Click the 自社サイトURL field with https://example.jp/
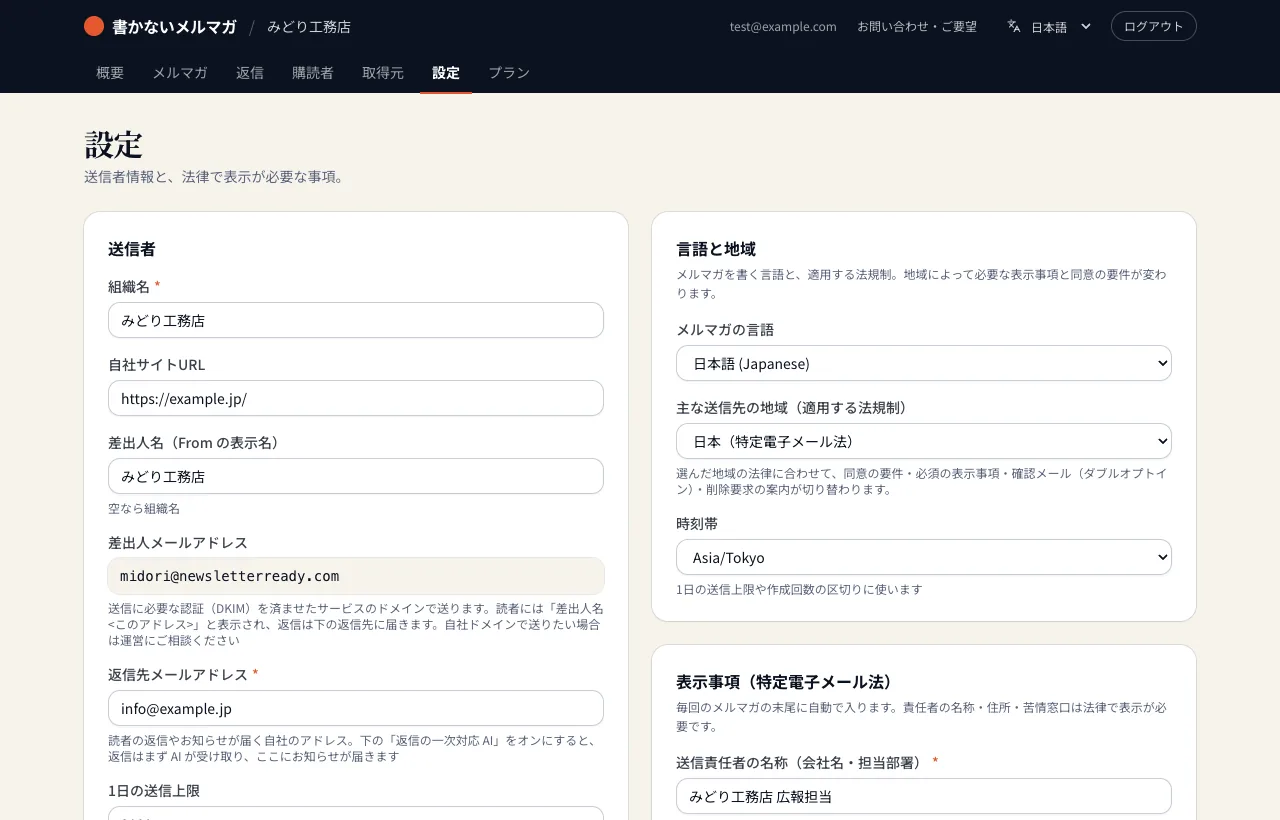The width and height of the screenshot is (1280, 820). (x=356, y=398)
